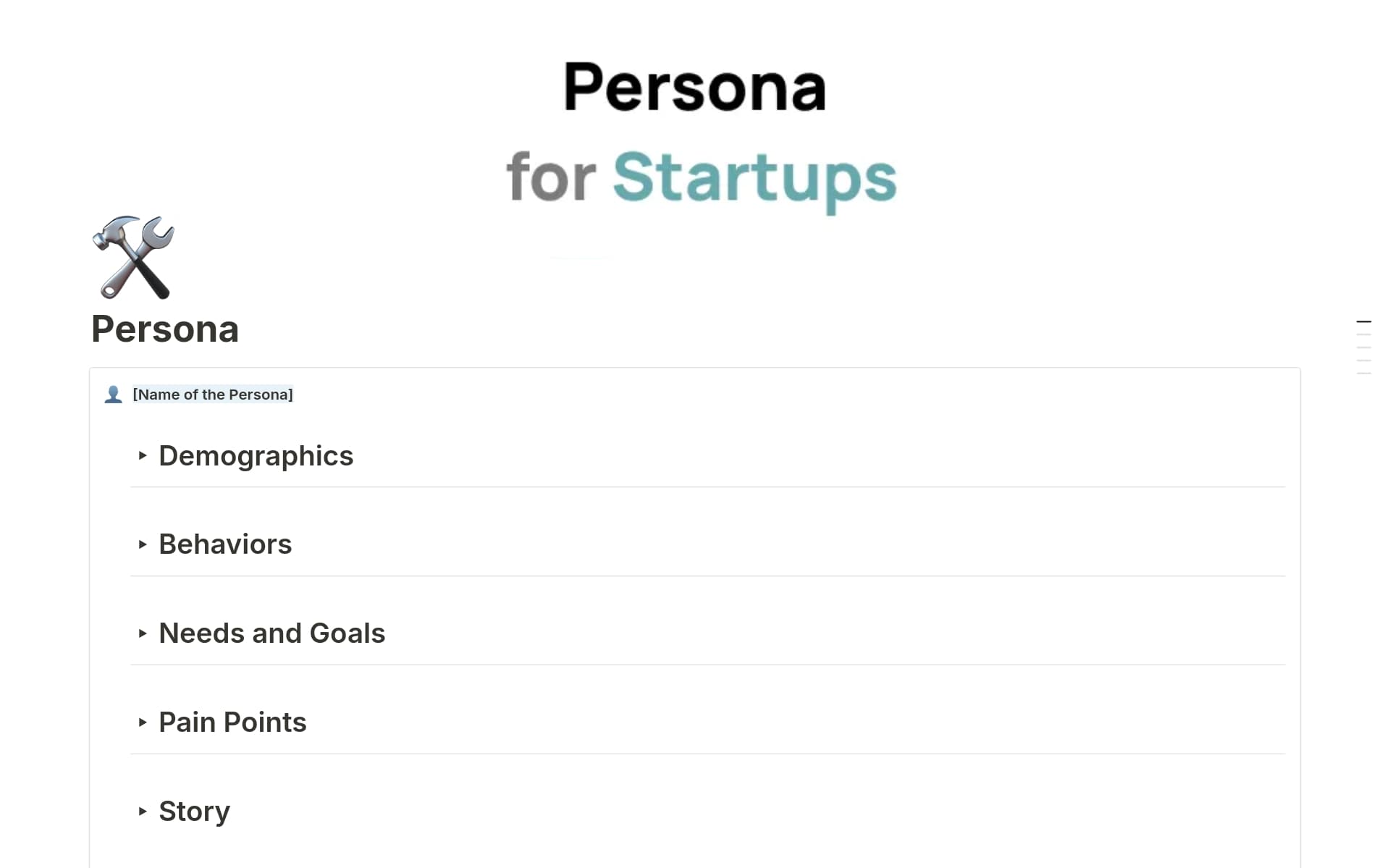Select the Behaviors heading text

coord(225,544)
